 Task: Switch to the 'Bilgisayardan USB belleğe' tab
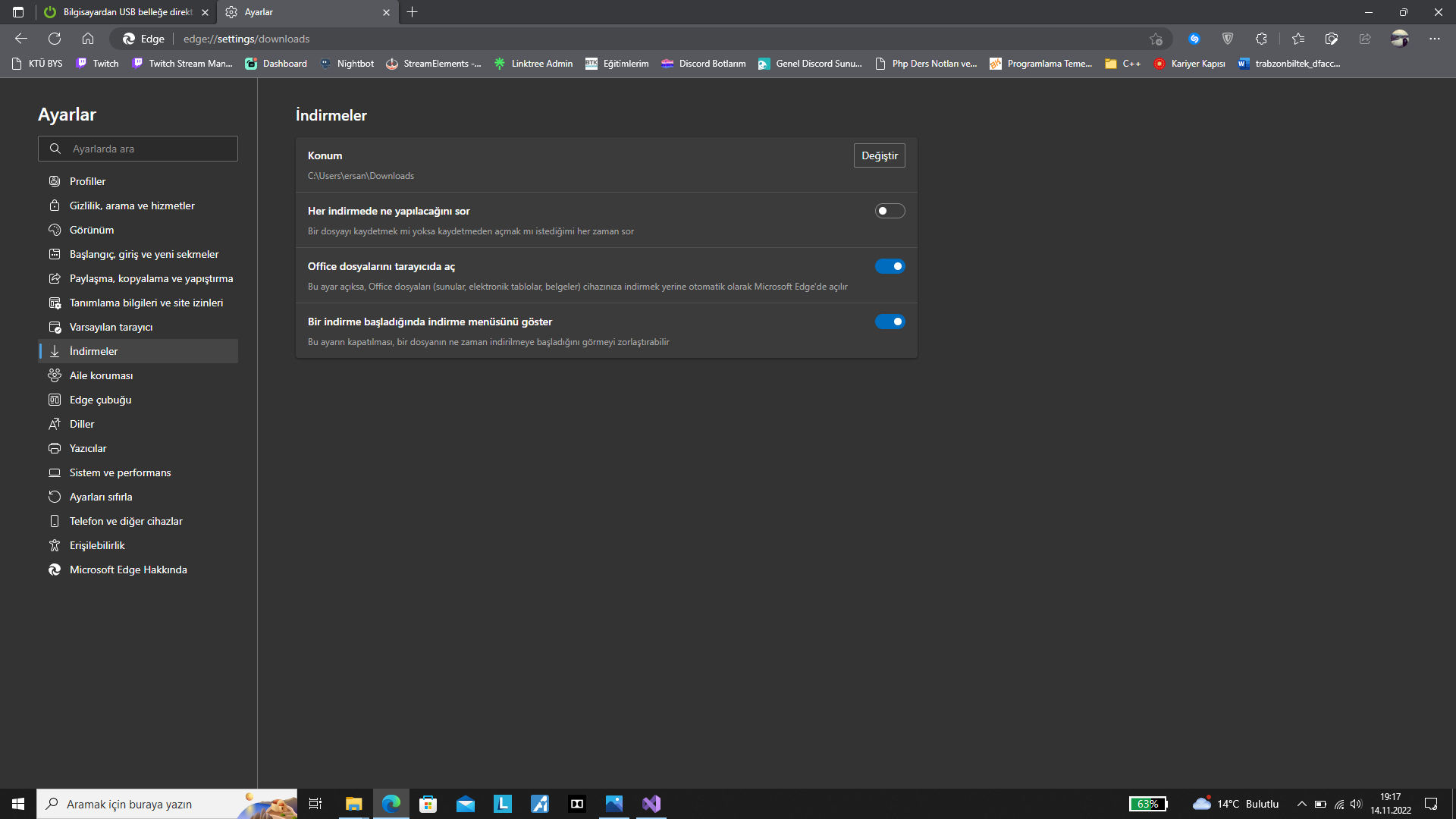point(125,12)
